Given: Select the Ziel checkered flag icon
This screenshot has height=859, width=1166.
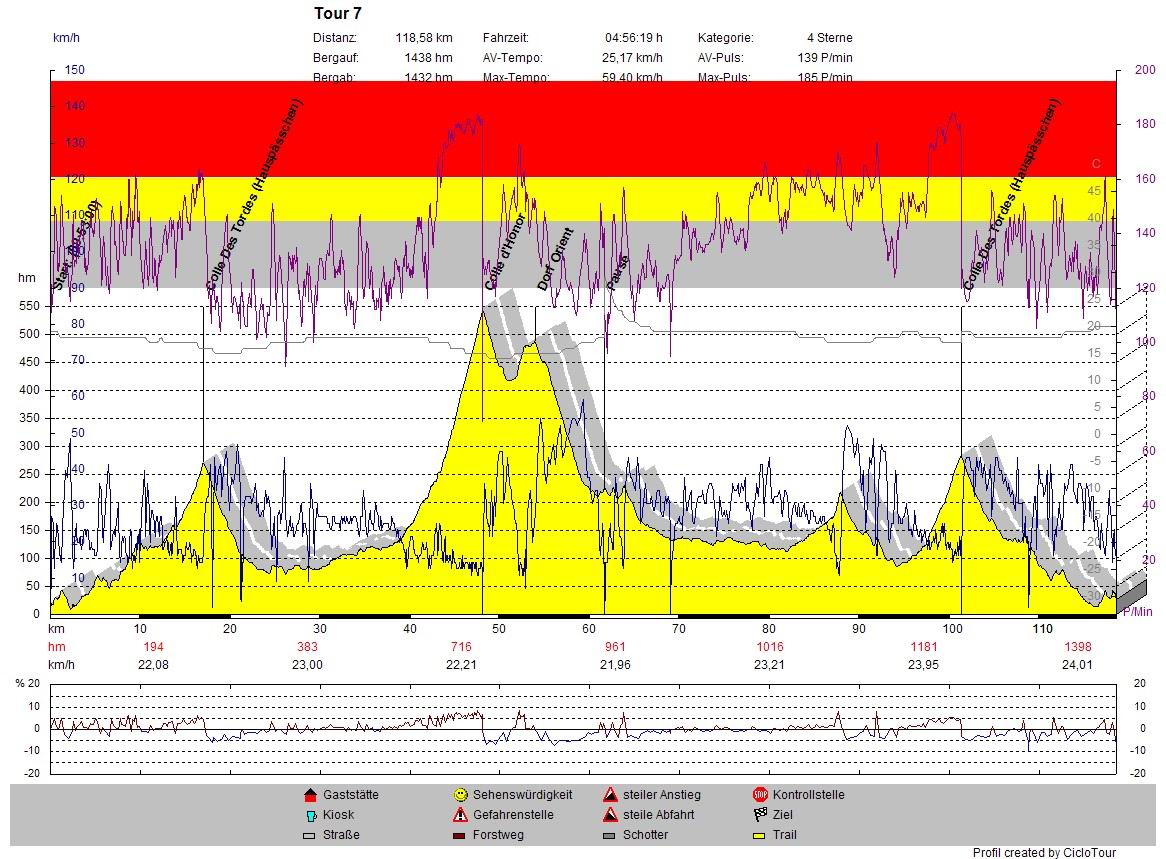Looking at the screenshot, I should (x=760, y=815).
